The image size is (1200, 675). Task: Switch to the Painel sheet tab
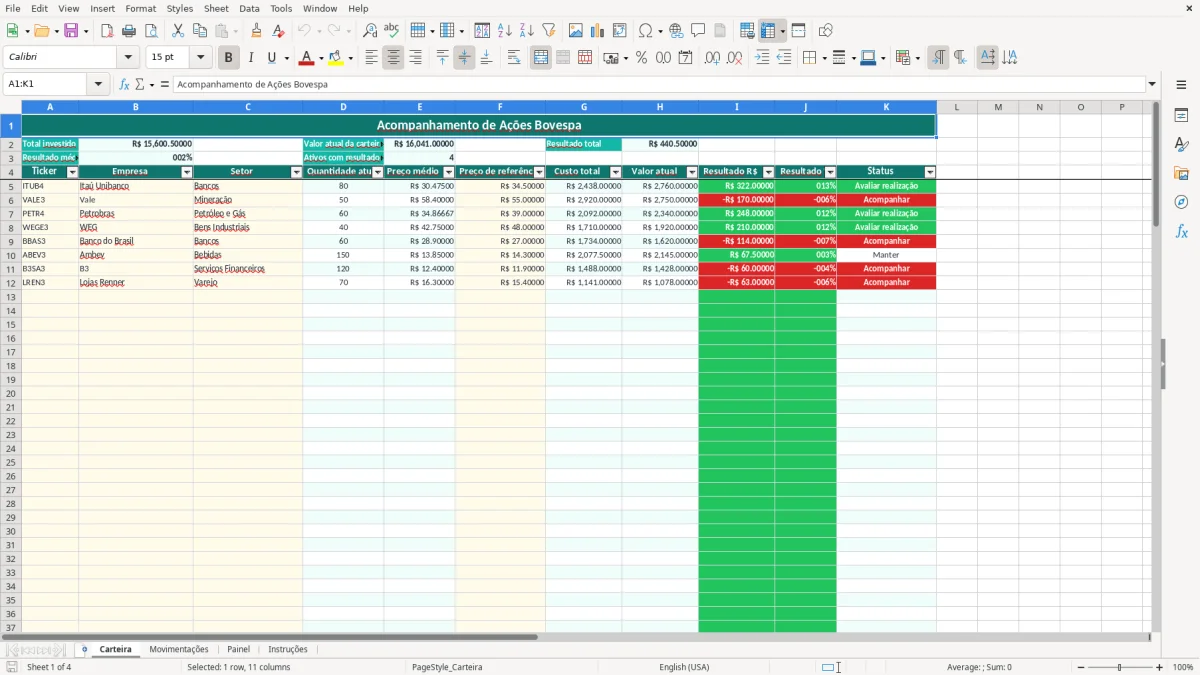[x=238, y=649]
